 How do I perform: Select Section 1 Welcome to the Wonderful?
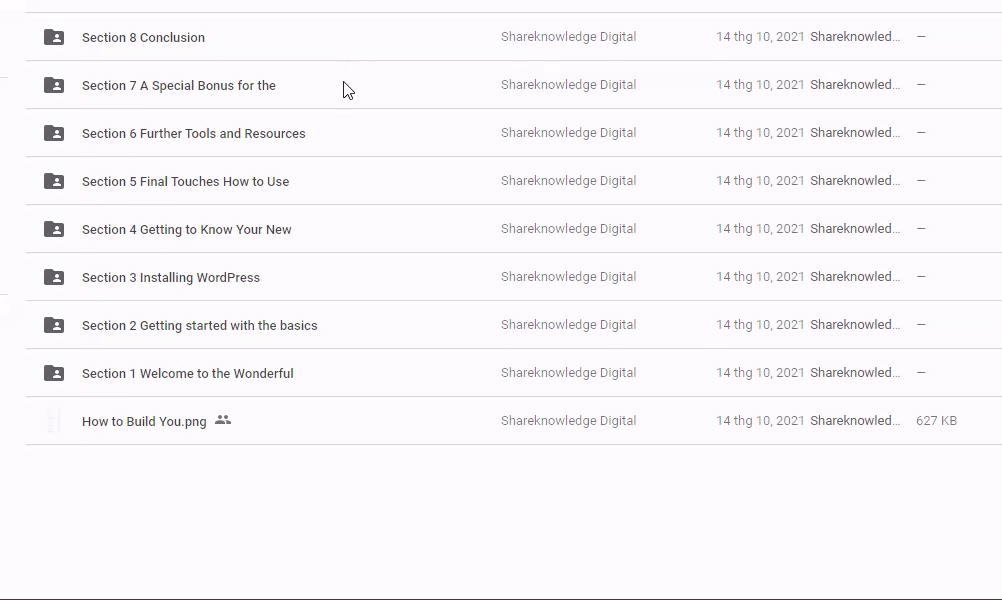[187, 374]
